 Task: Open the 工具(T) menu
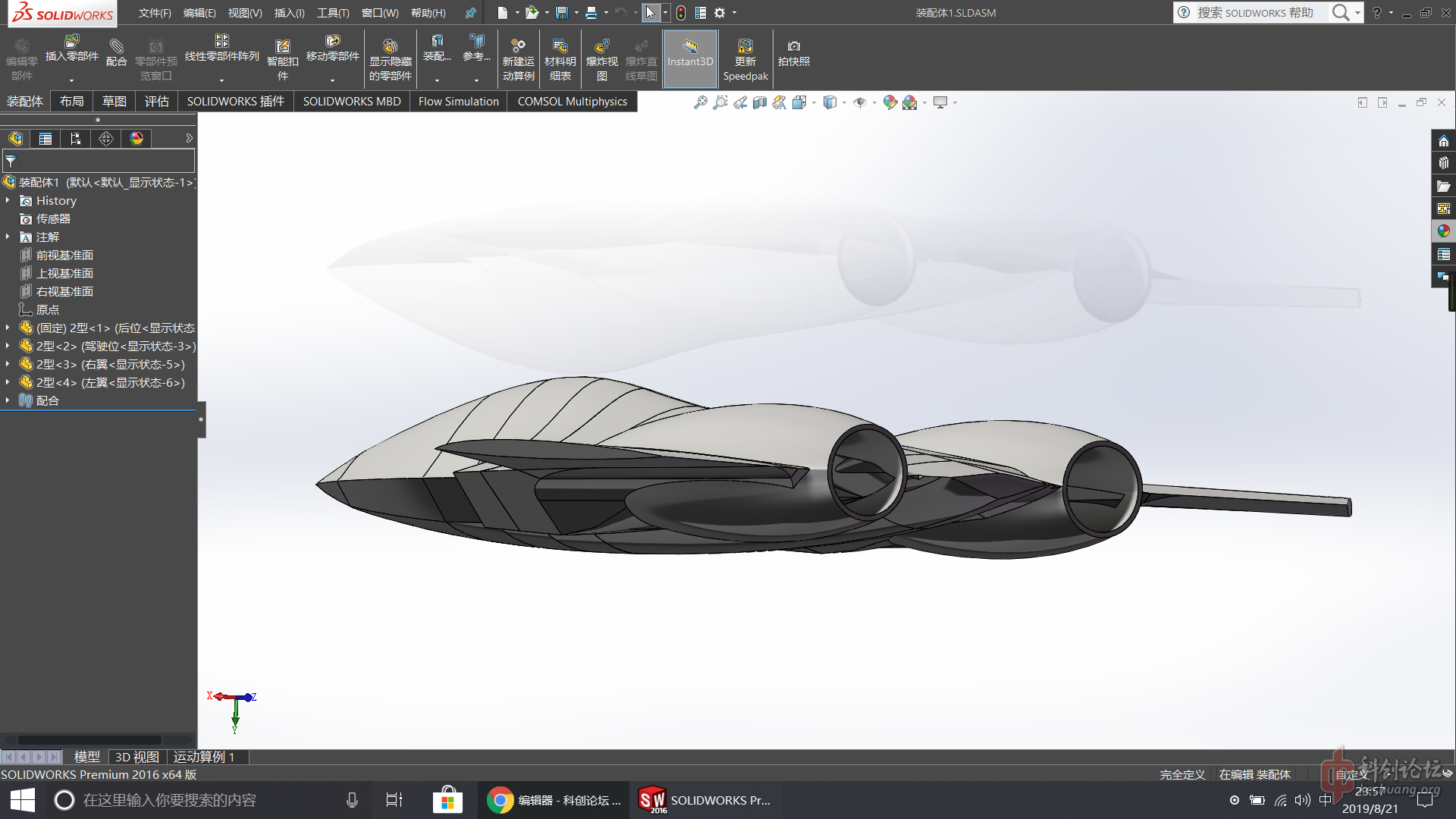[333, 13]
